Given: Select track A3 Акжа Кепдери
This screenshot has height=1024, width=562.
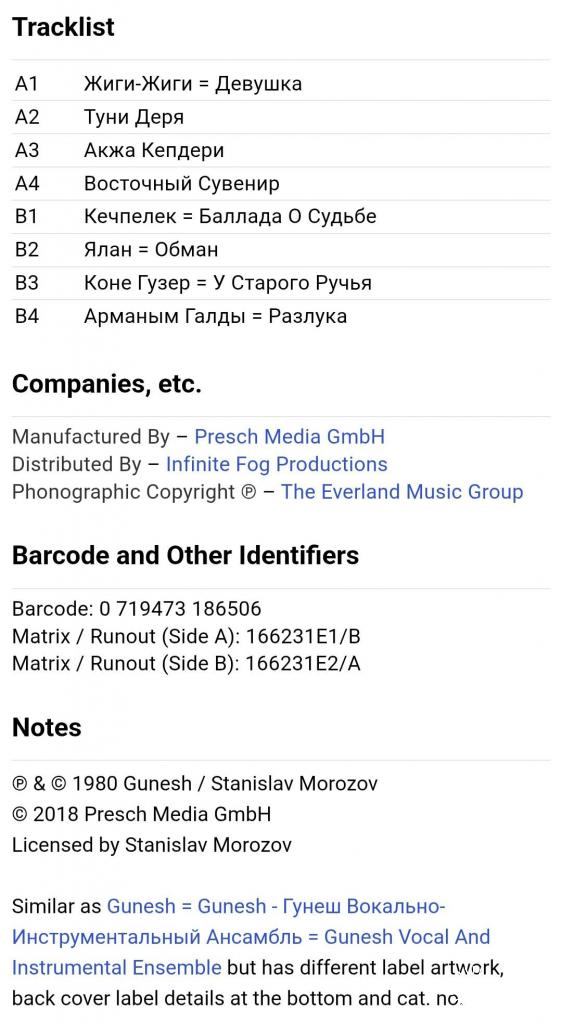Looking at the screenshot, I should [281, 150].
